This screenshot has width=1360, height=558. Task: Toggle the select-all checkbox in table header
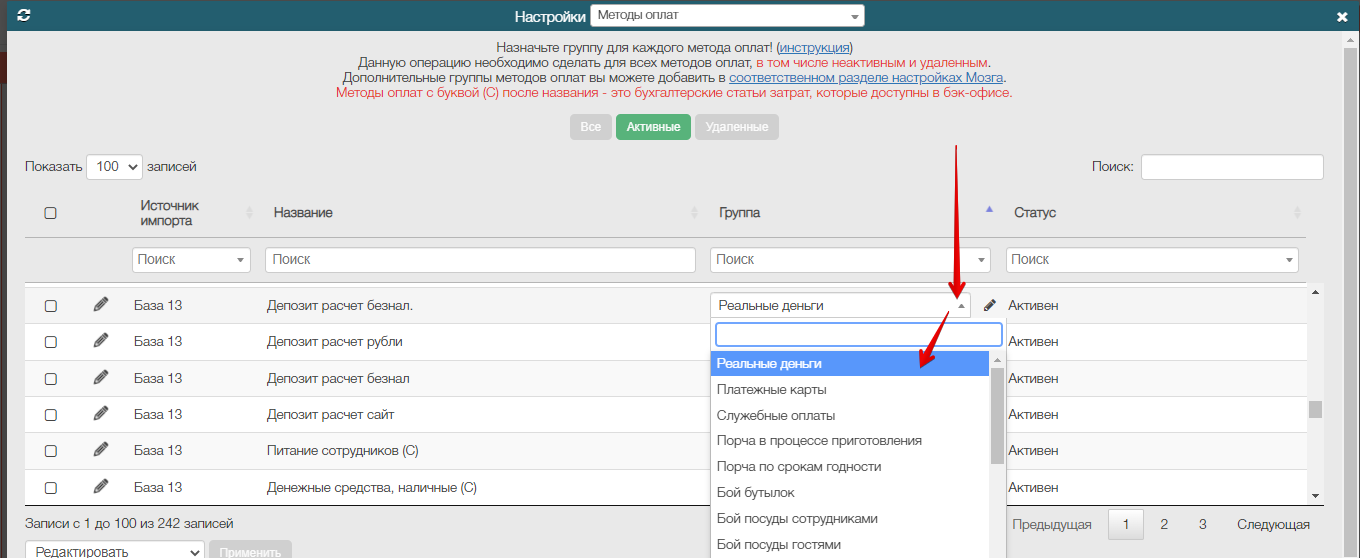[x=51, y=213]
